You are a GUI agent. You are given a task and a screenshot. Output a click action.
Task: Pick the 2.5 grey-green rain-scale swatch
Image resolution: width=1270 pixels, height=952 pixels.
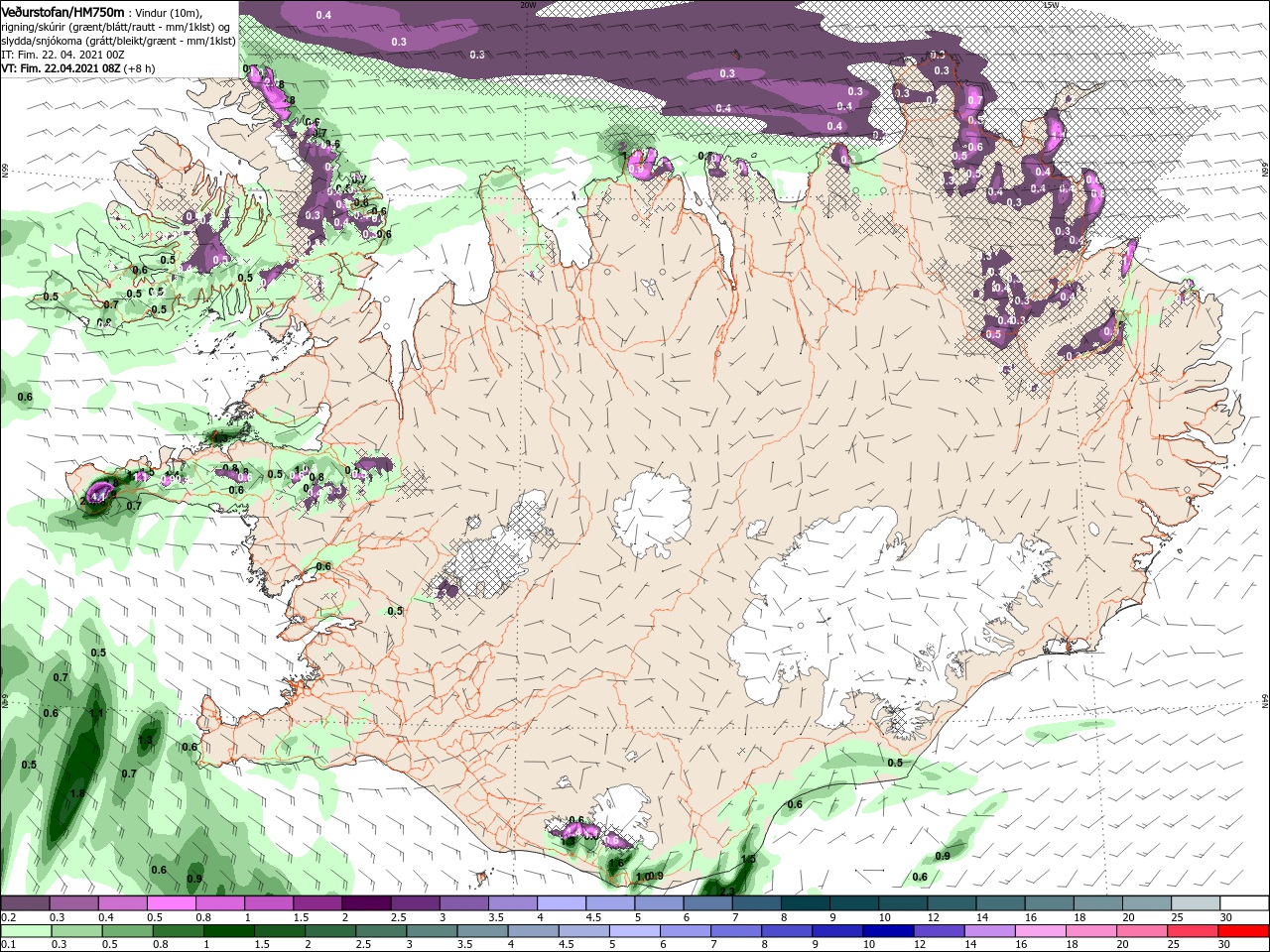[381, 931]
